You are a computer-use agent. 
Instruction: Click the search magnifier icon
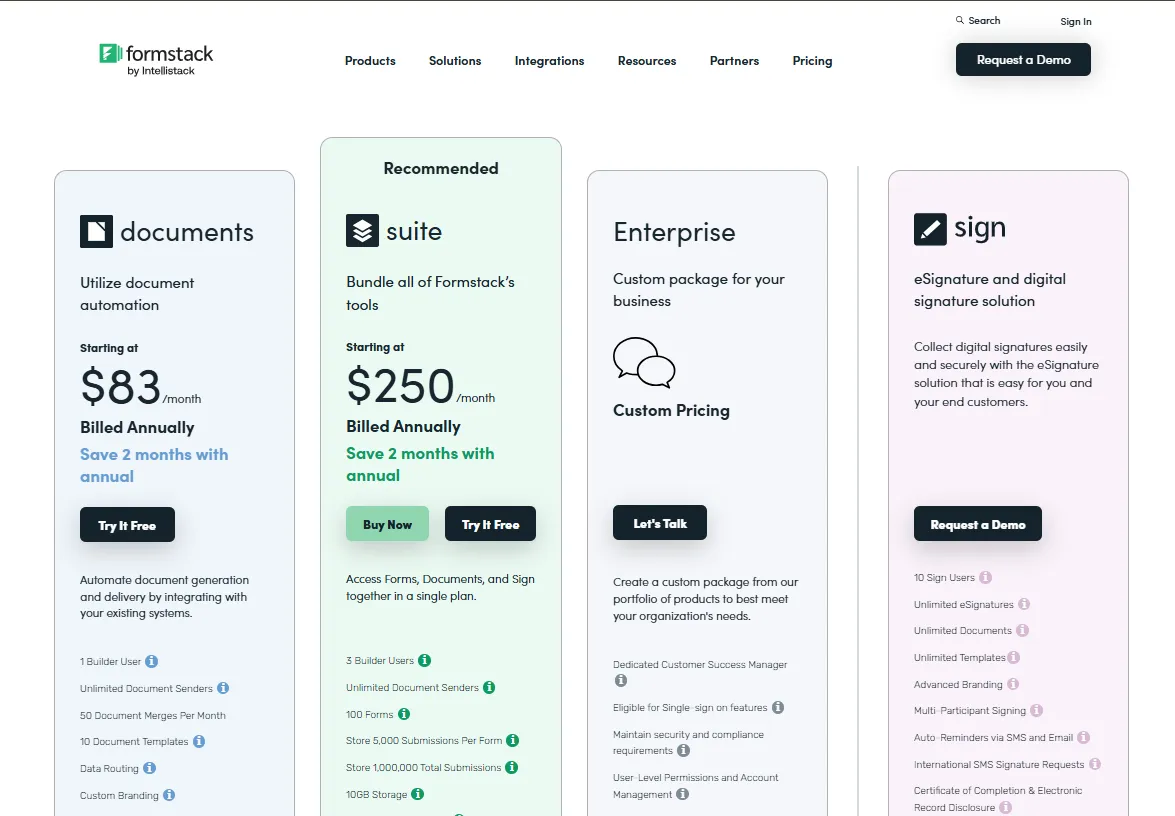(959, 20)
